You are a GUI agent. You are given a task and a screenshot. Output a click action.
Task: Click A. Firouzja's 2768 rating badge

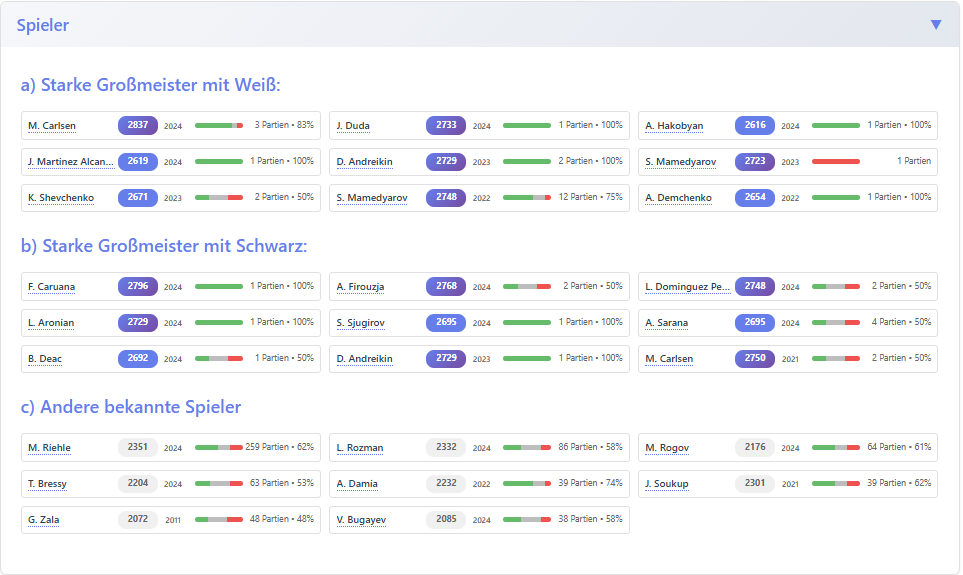click(446, 287)
